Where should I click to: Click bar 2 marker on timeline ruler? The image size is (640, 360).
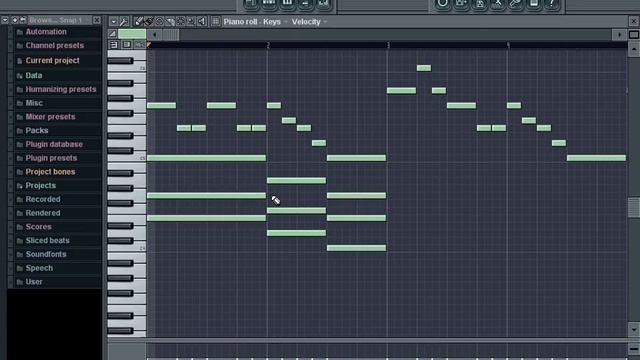coord(268,45)
